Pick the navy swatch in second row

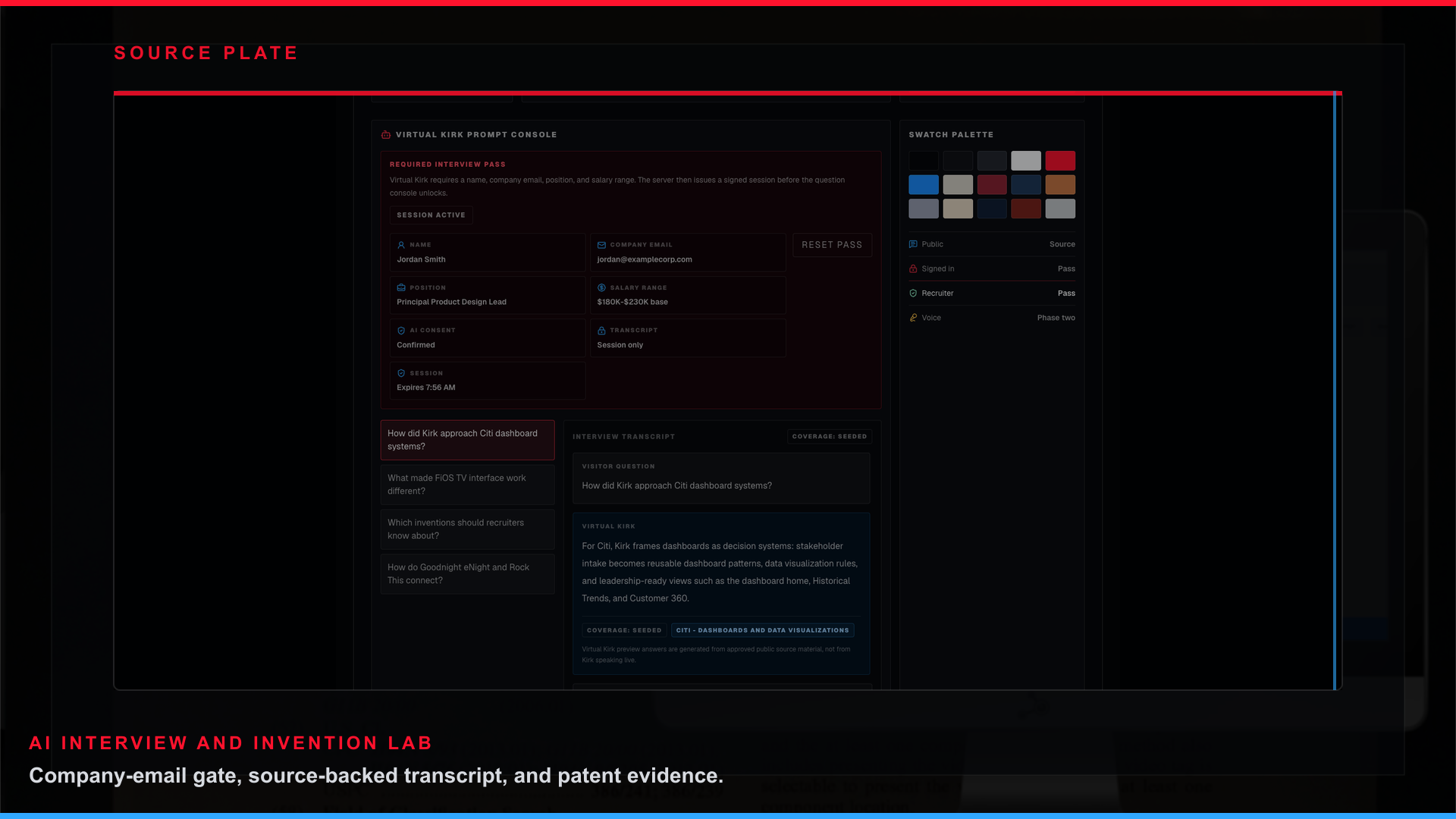(1026, 185)
